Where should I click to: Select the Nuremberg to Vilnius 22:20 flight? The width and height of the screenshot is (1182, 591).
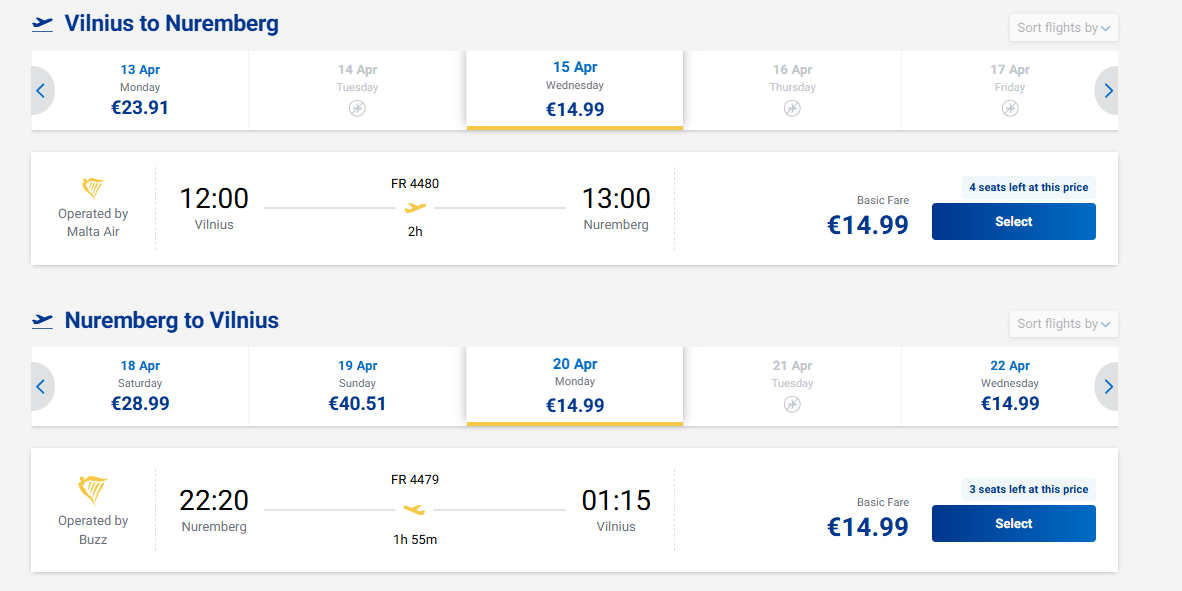point(1013,524)
